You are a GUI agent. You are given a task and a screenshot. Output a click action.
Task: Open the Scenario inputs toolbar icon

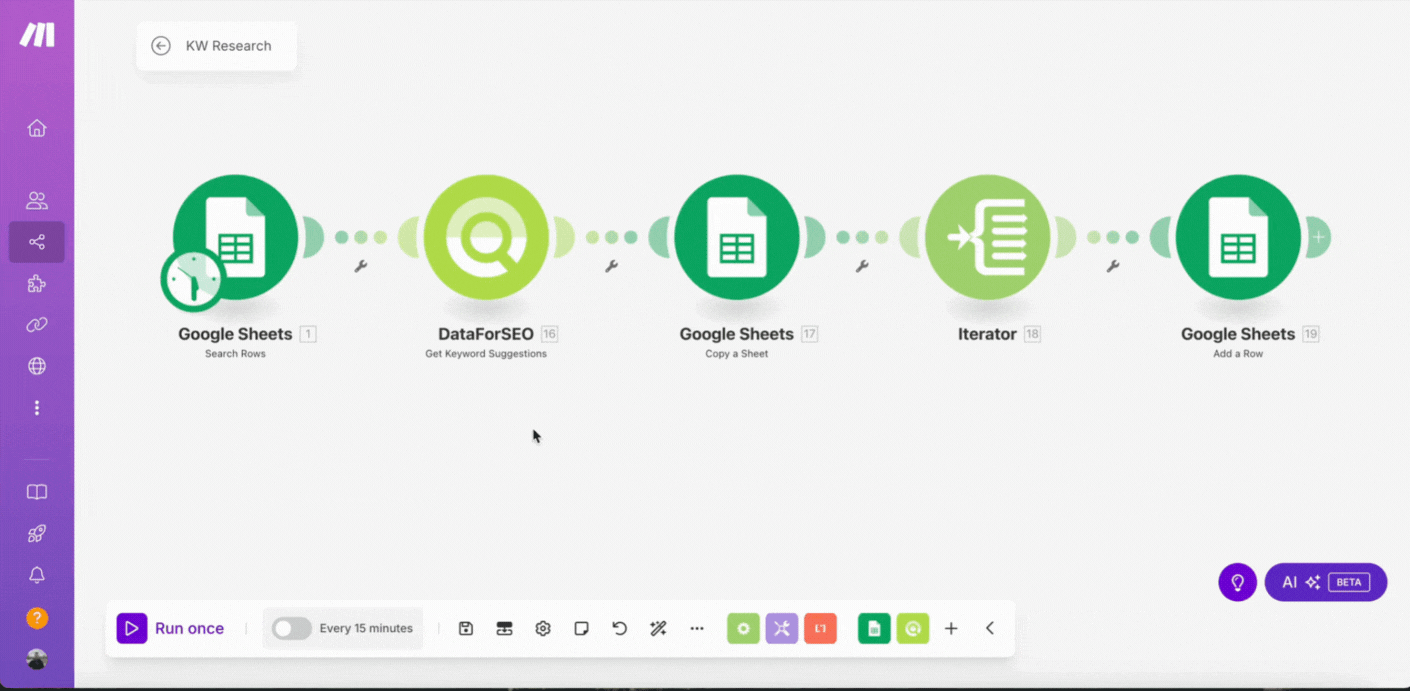504,628
